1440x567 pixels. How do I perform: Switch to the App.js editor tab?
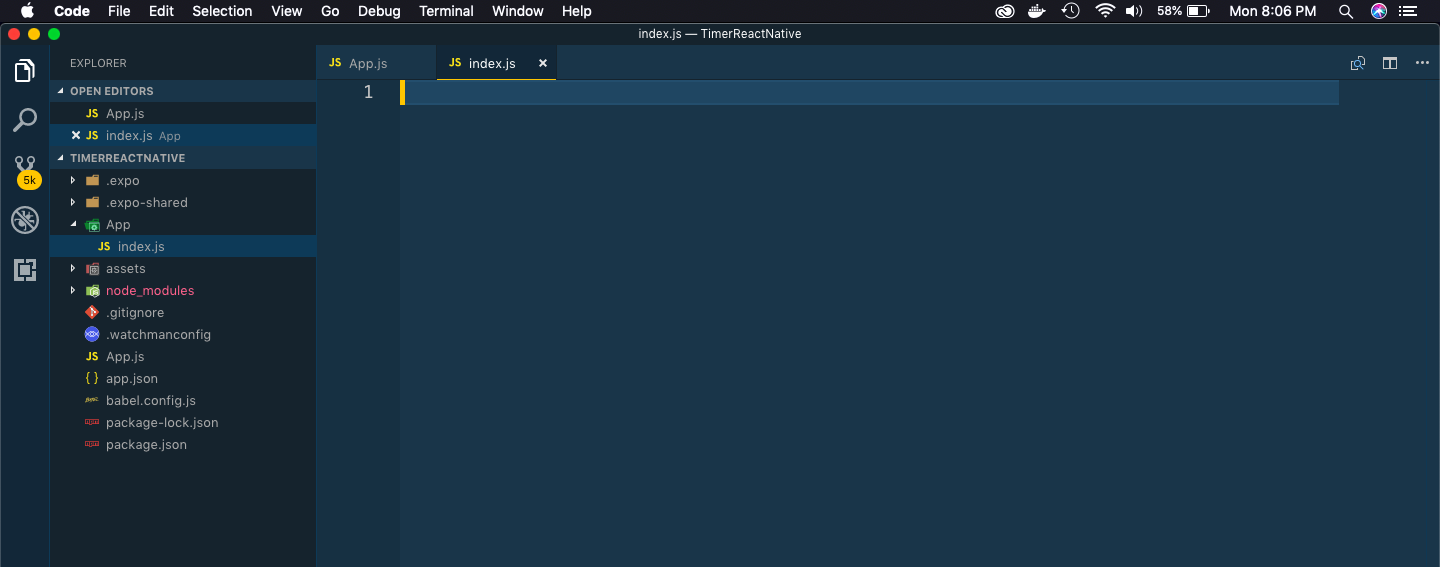tap(376, 63)
